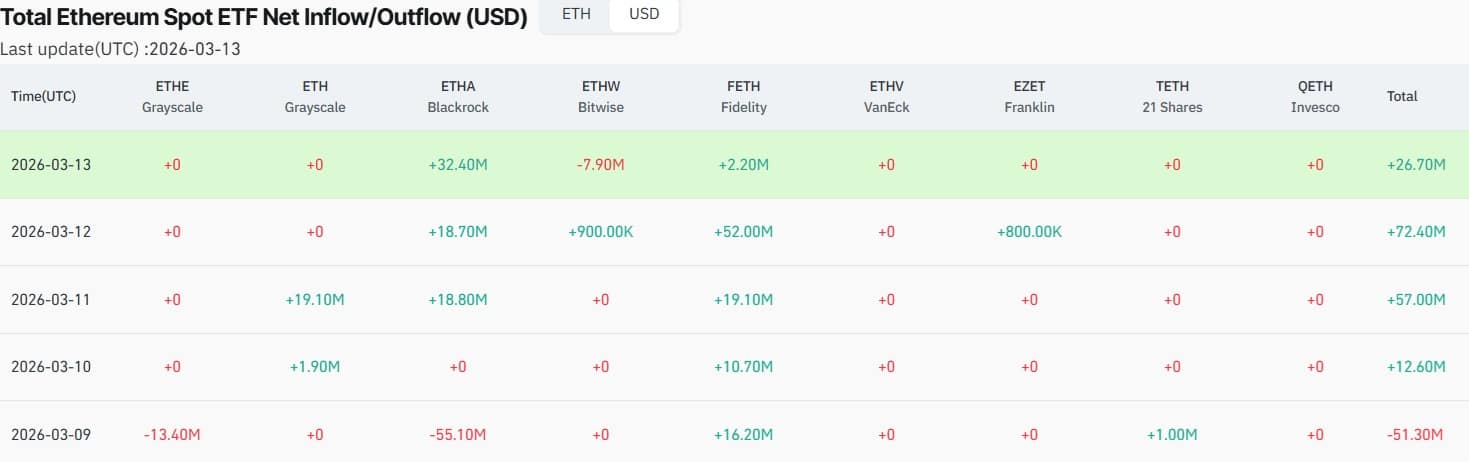This screenshot has height=462, width=1469.
Task: Click the Total column header
Action: 1402,97
